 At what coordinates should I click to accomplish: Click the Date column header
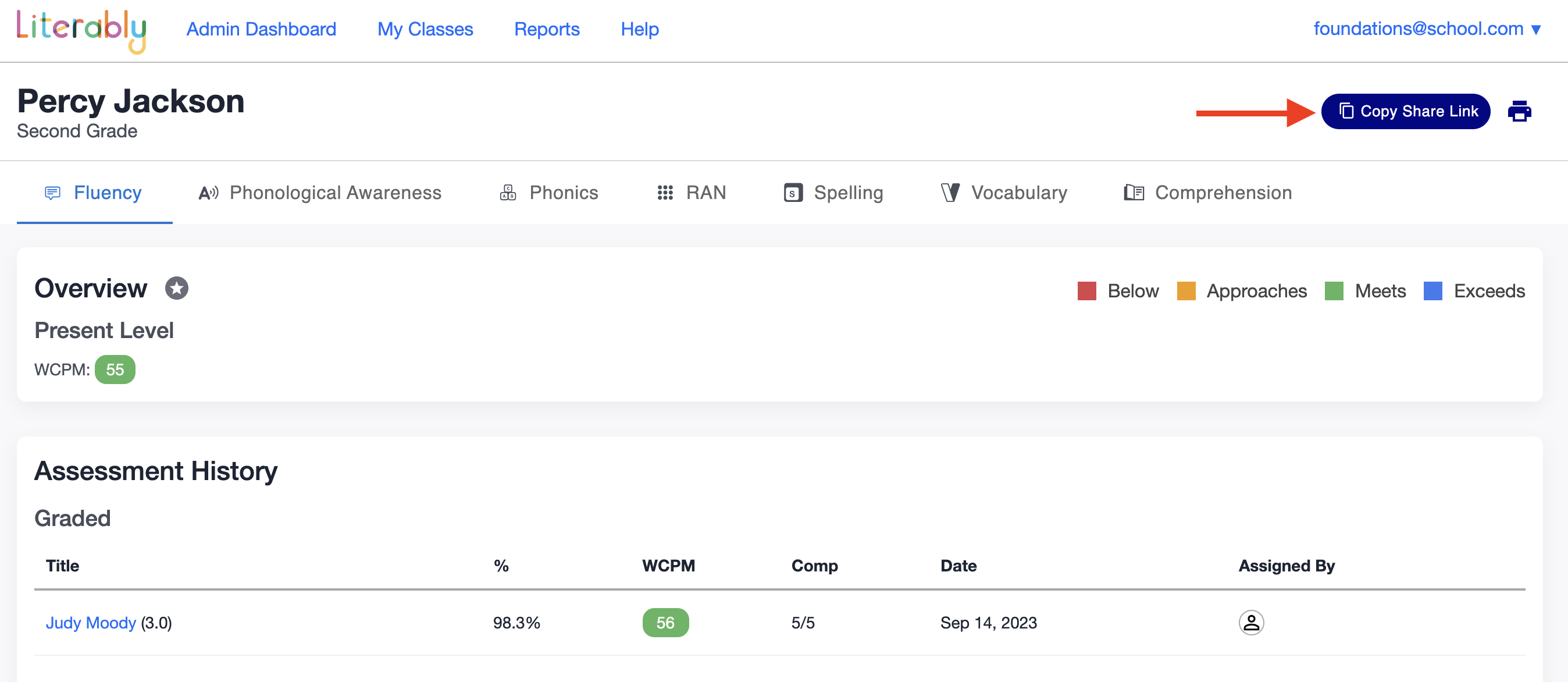tap(958, 566)
